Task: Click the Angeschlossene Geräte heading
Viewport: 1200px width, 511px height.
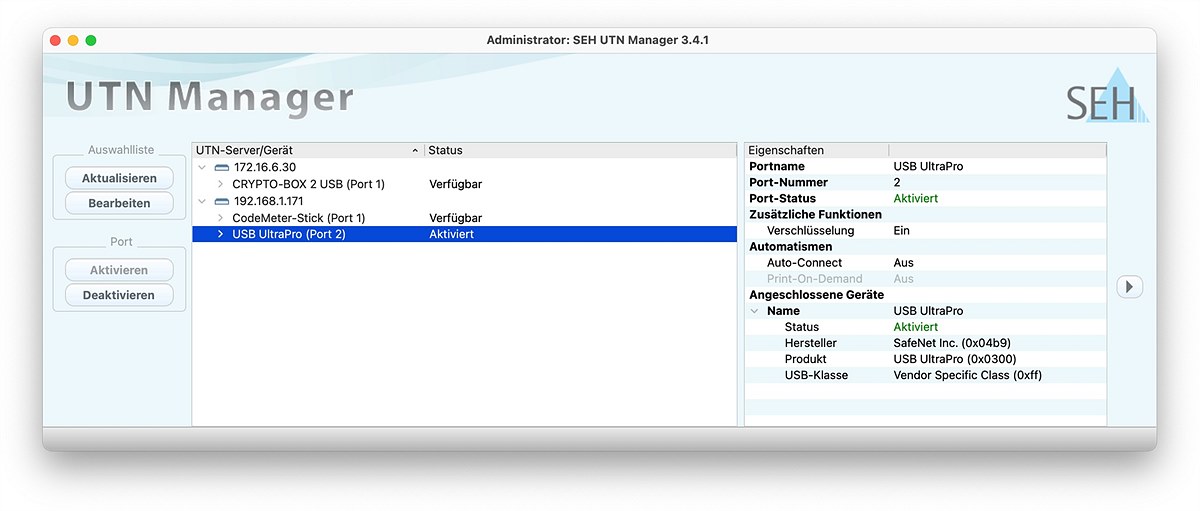Action: click(x=817, y=295)
